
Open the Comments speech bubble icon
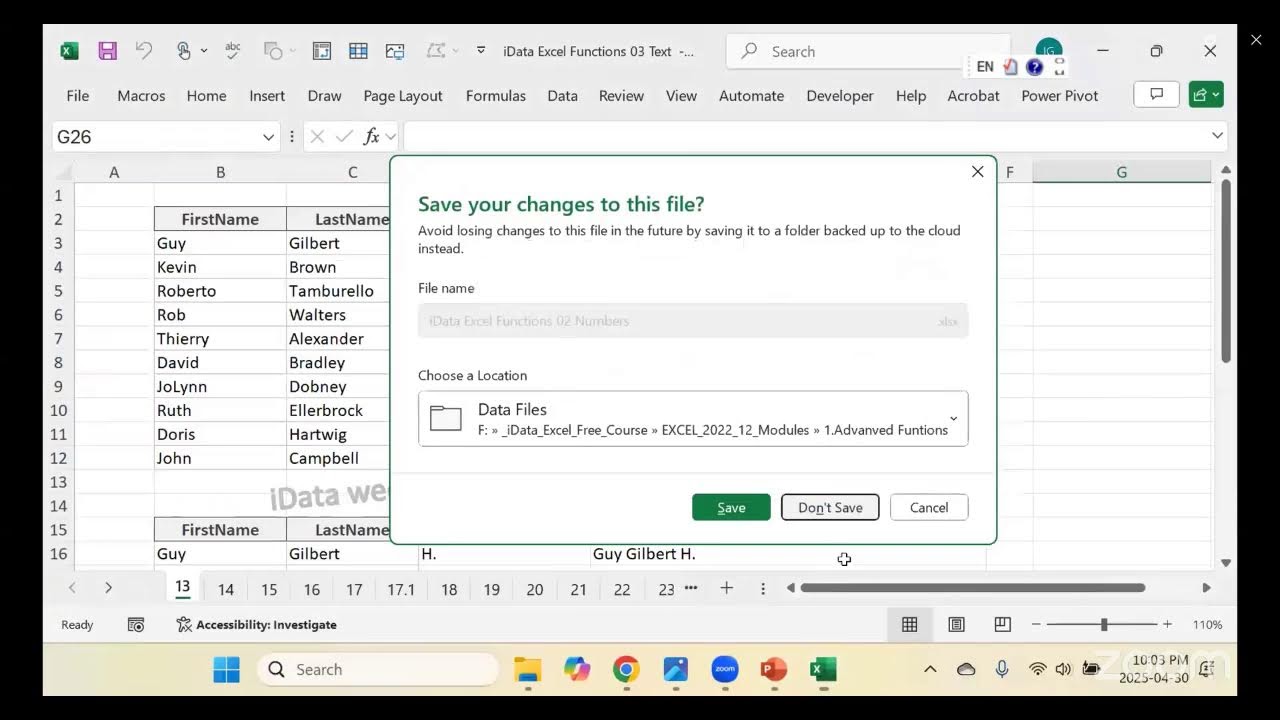click(x=1156, y=95)
